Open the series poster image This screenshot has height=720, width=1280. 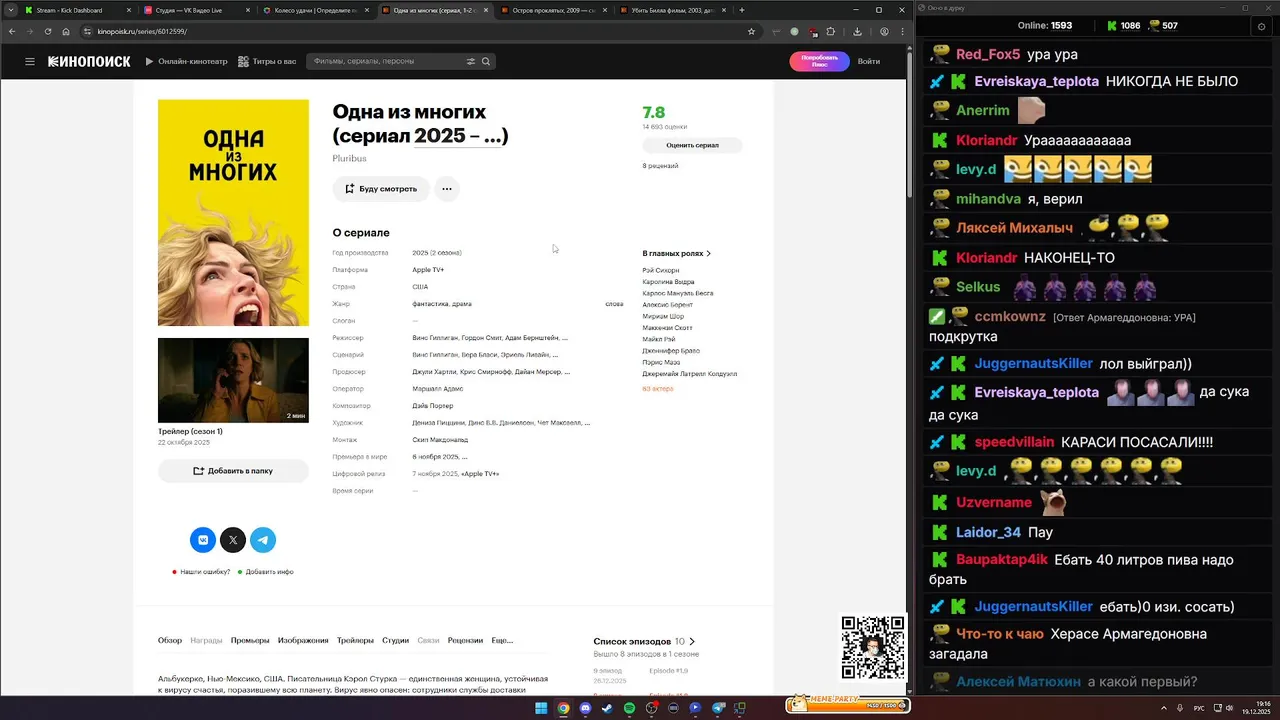pos(233,213)
